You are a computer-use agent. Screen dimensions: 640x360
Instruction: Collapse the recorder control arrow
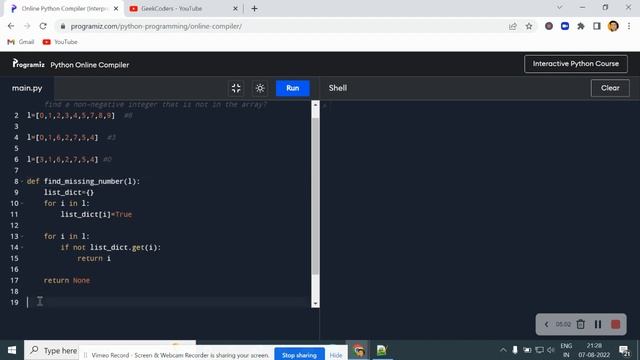(x=547, y=324)
